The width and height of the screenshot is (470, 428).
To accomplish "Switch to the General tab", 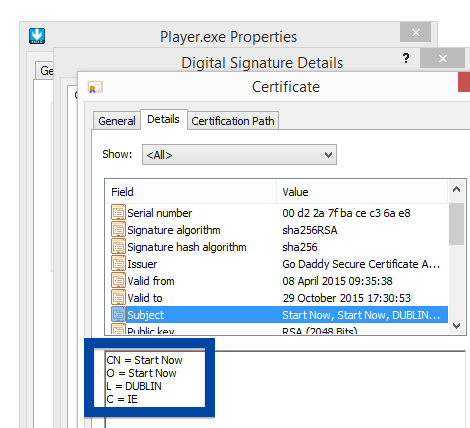I will [117, 121].
